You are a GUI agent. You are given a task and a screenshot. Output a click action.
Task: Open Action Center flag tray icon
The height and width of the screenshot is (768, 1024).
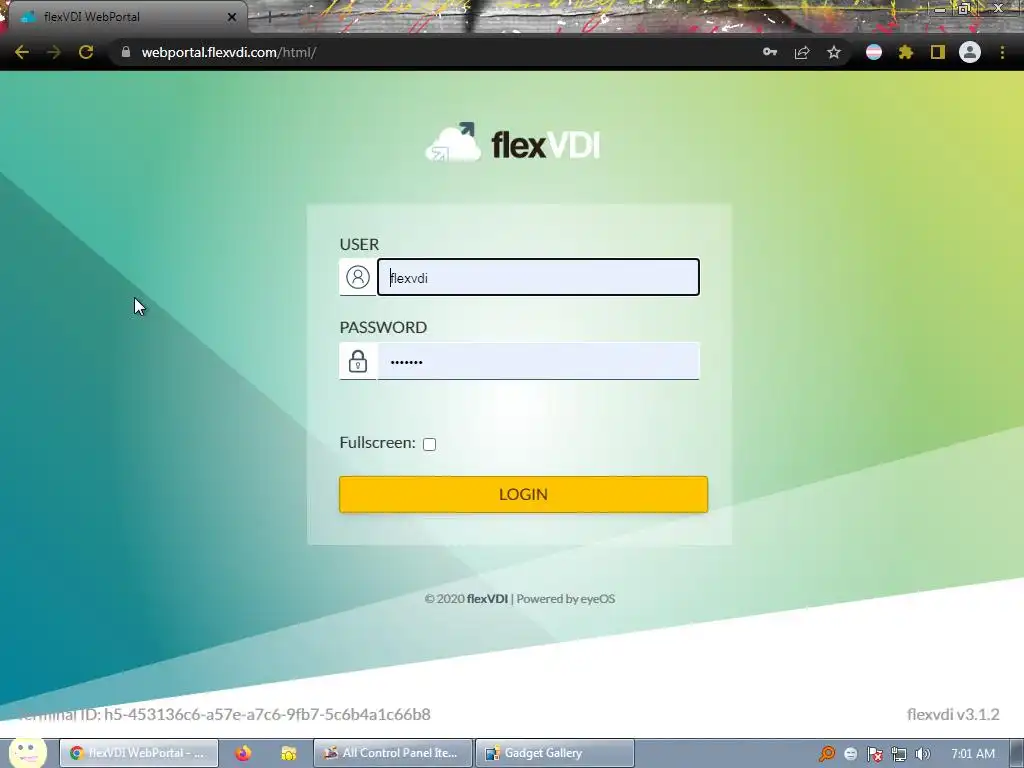point(874,754)
